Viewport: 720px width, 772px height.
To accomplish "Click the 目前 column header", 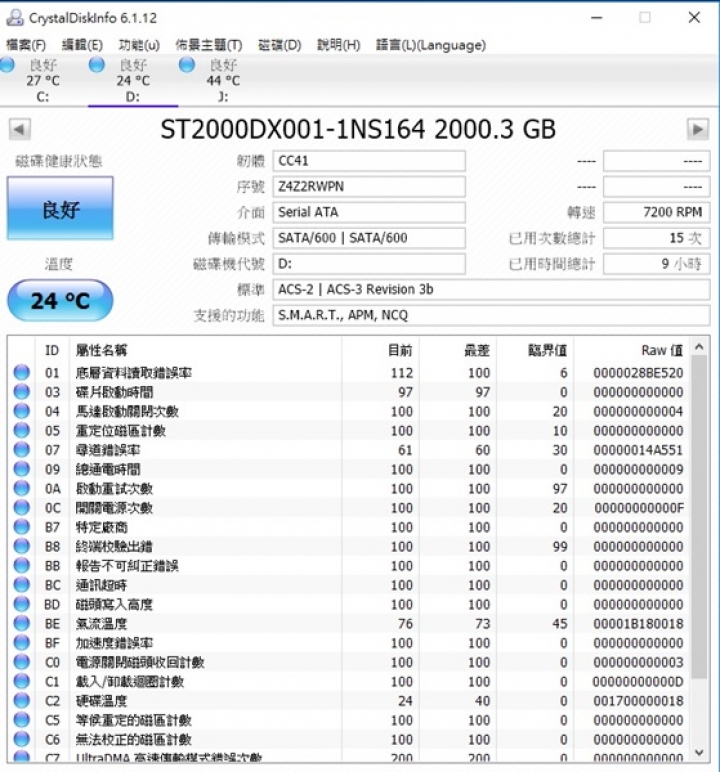I will [x=380, y=351].
